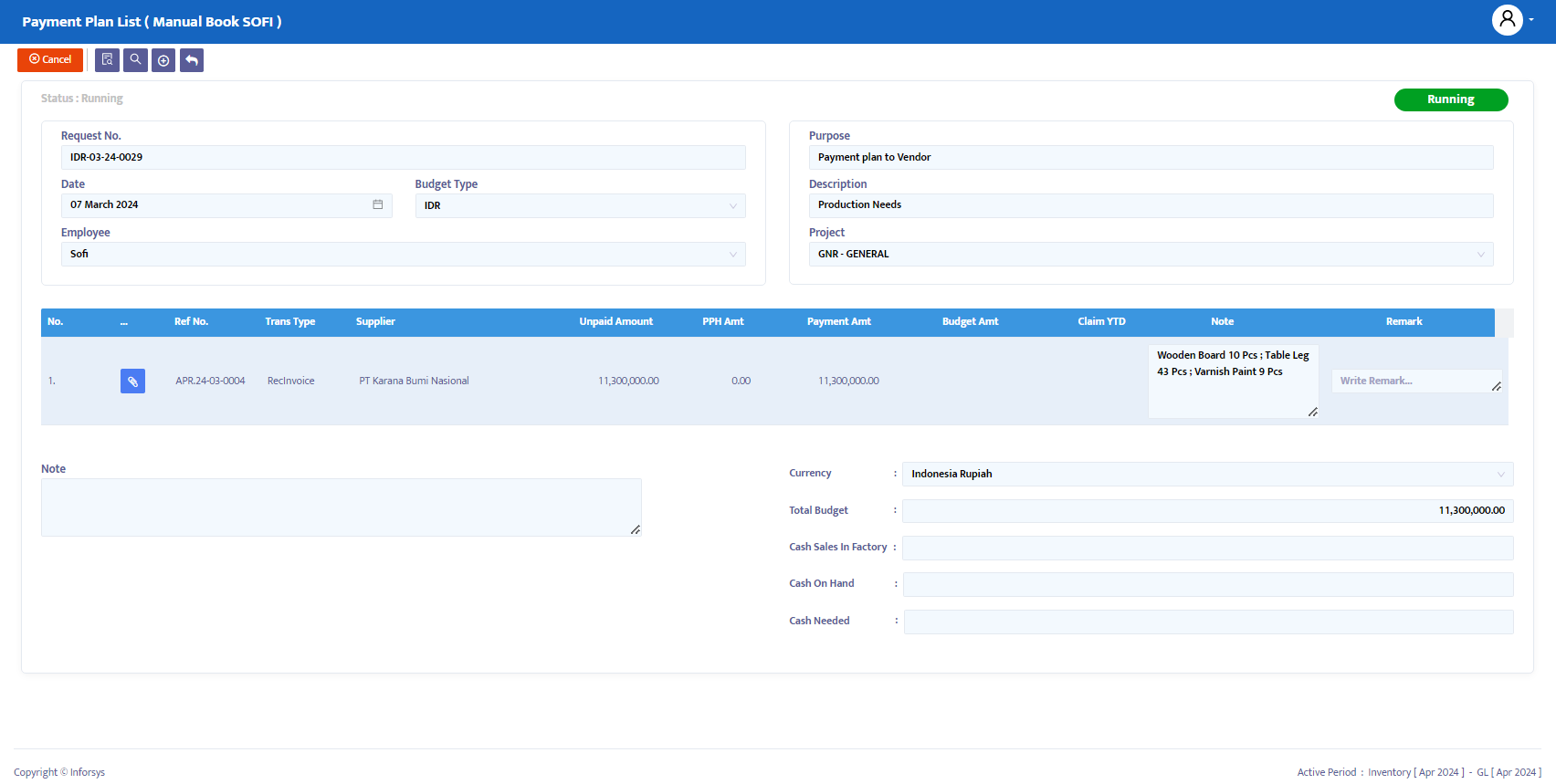1556x784 pixels.
Task: Click the Running status badge
Action: click(1451, 99)
